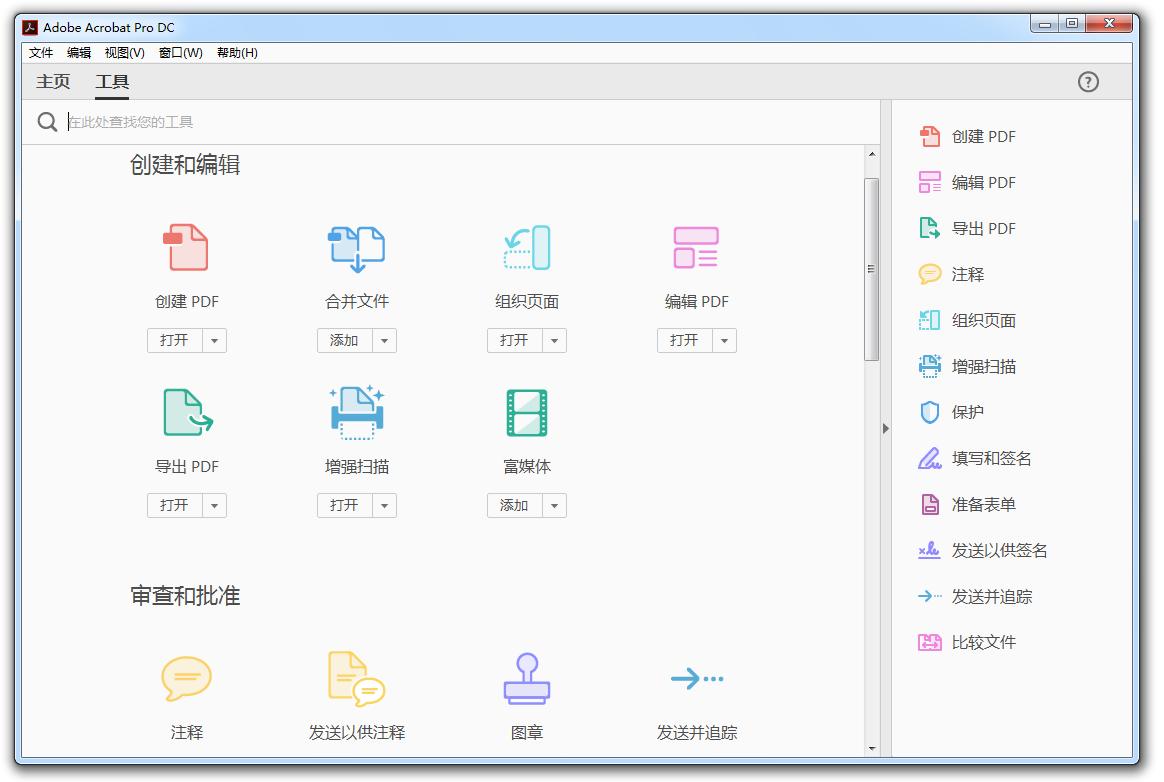Click the search magnifier icon

(48, 122)
